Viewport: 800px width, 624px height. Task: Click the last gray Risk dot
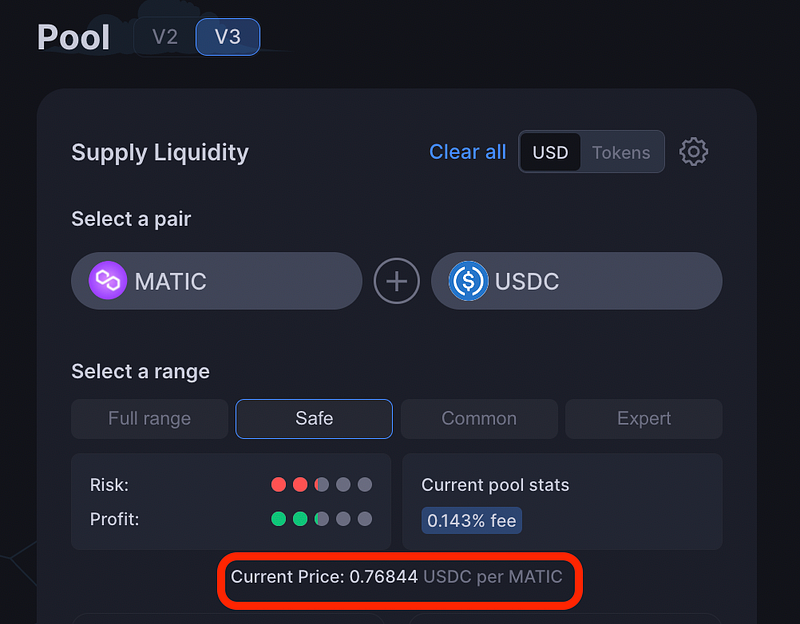365,484
